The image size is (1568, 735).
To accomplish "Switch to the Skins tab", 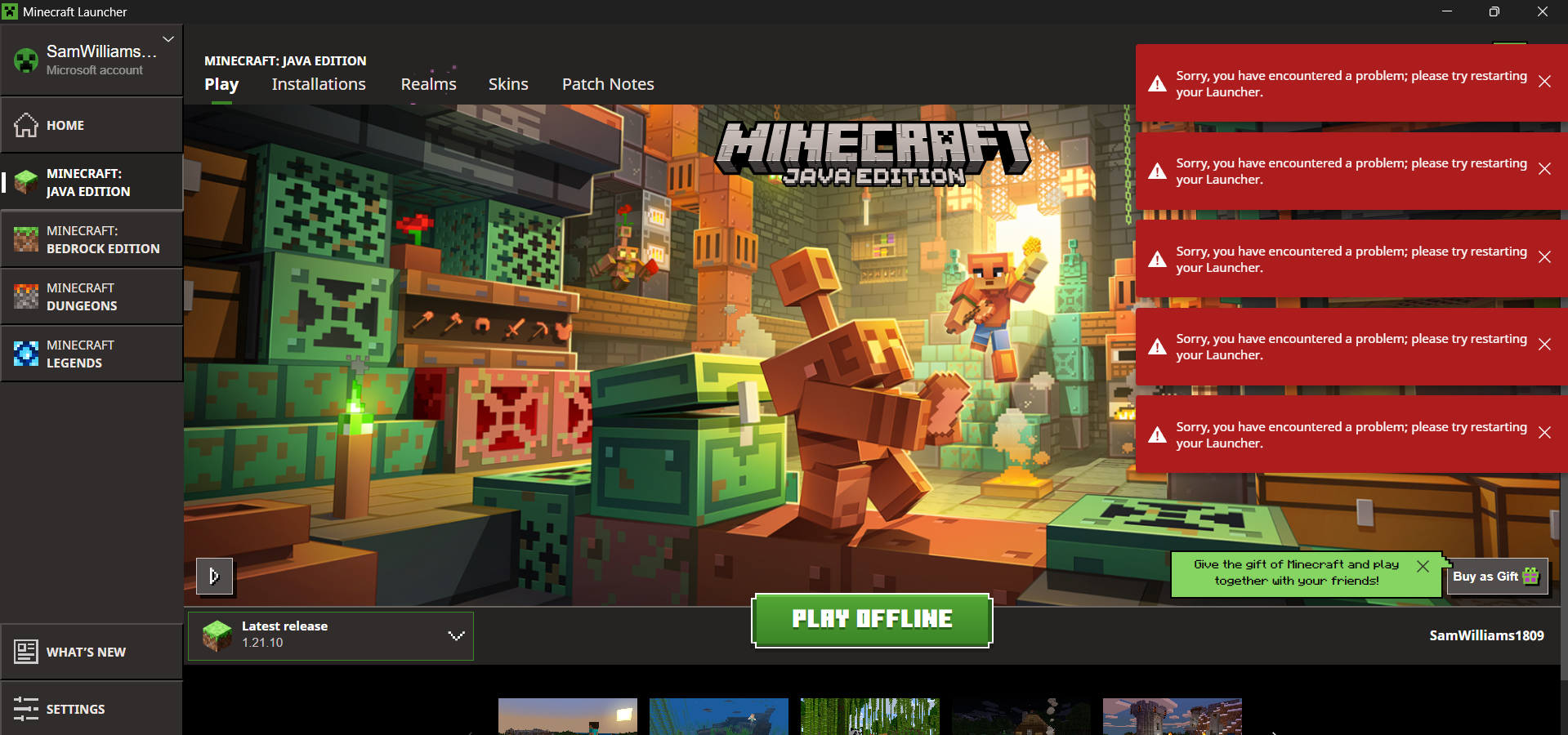I will (x=508, y=84).
